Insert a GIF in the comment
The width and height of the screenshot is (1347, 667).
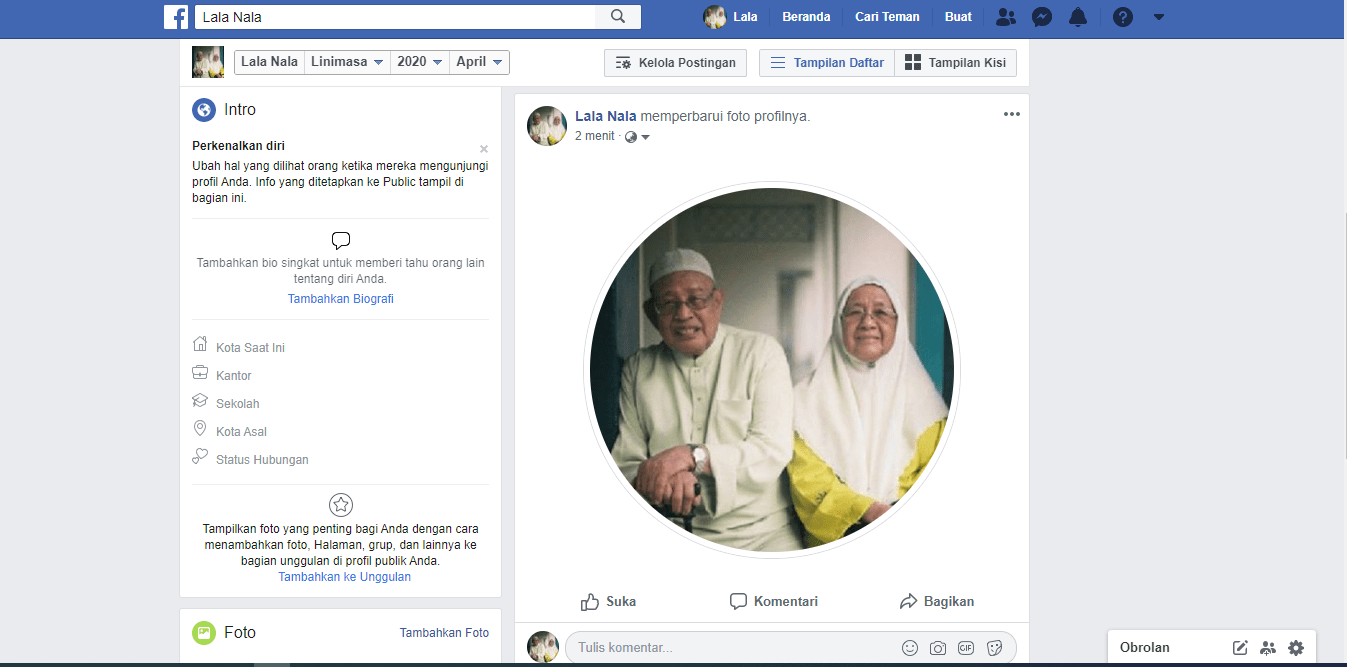tap(965, 648)
